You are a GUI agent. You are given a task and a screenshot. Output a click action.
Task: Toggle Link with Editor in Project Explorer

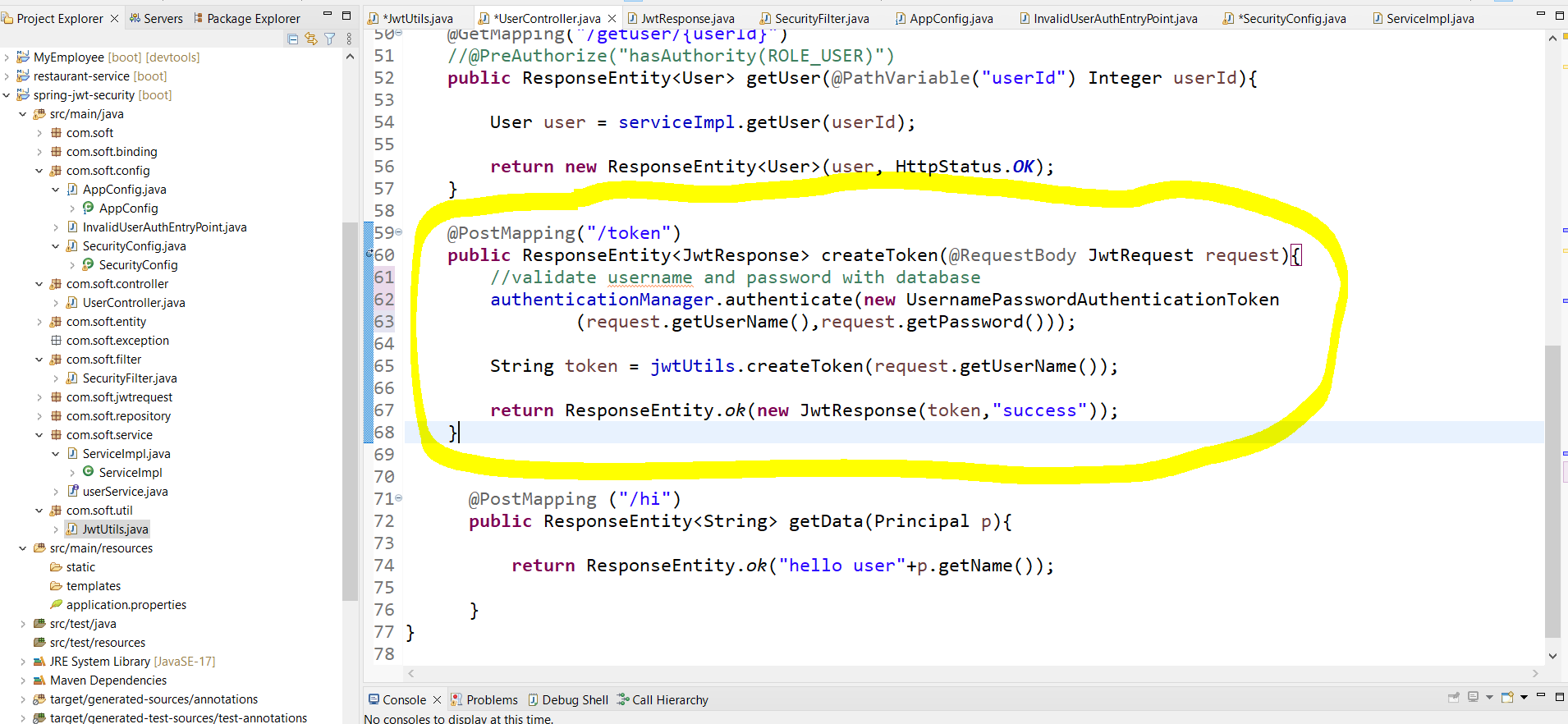[311, 39]
